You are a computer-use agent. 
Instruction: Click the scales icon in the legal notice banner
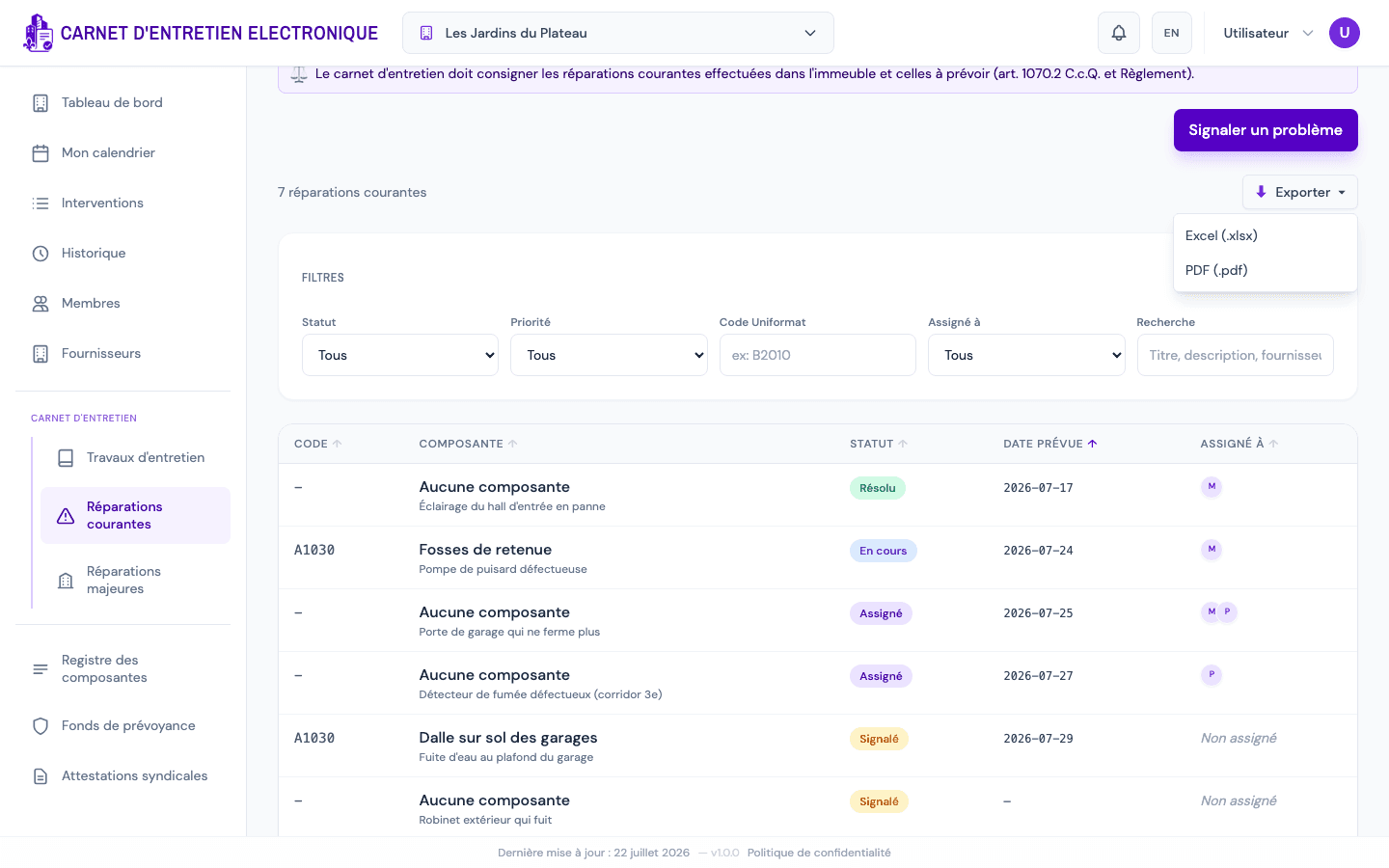point(299,74)
